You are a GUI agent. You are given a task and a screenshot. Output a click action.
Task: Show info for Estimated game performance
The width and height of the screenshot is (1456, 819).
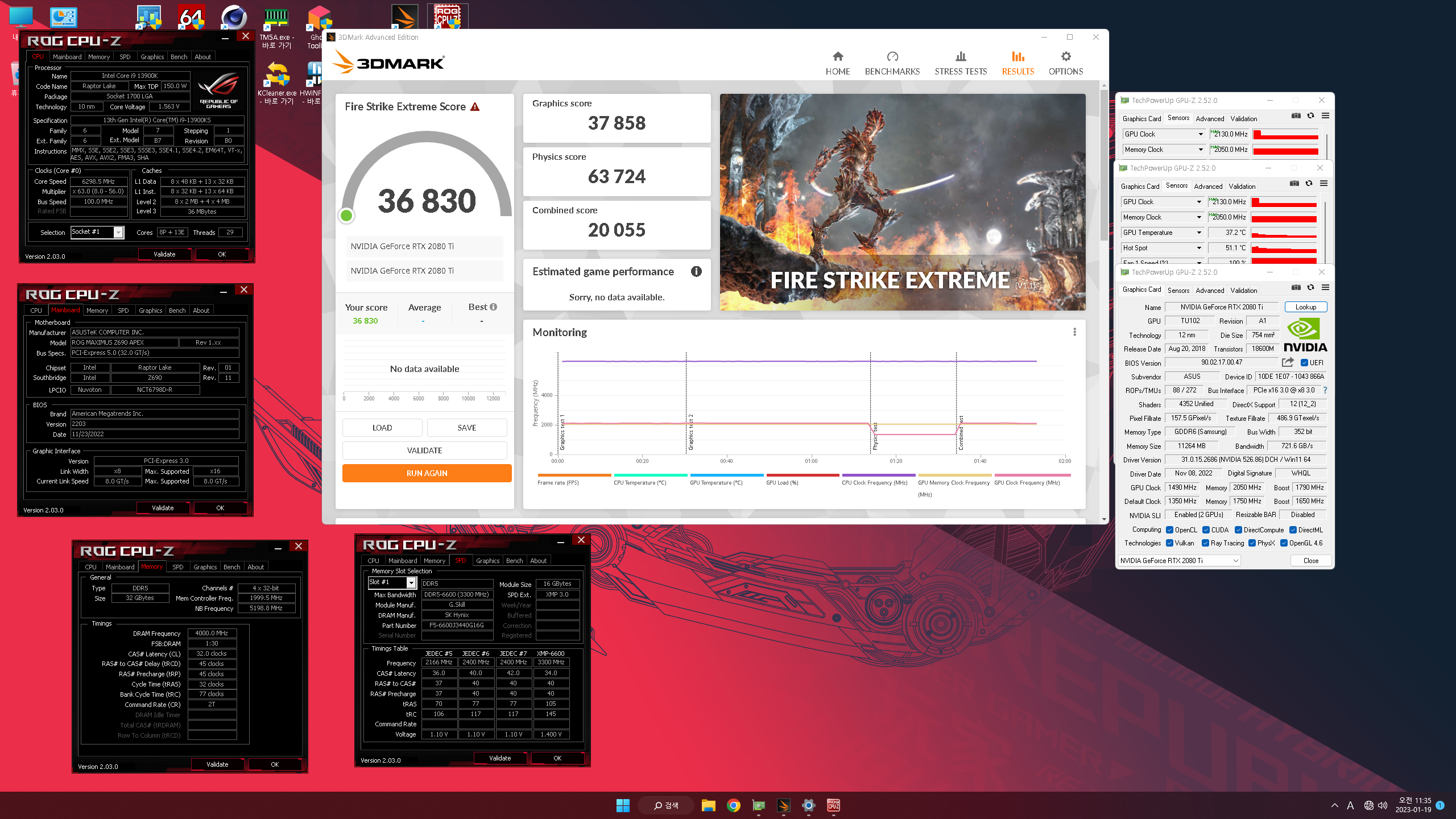[696, 272]
